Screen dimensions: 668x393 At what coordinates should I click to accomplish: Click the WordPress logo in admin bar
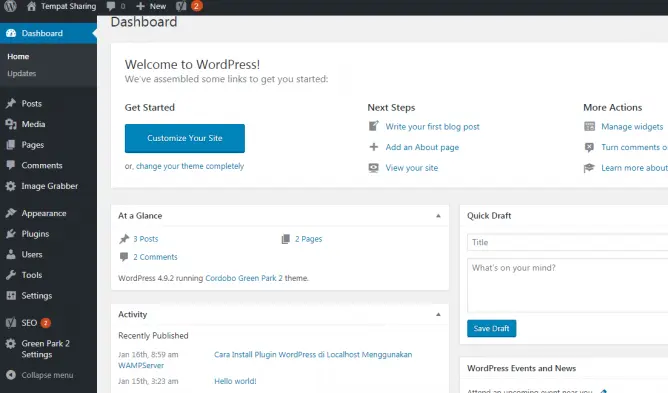pyautogui.click(x=10, y=6)
